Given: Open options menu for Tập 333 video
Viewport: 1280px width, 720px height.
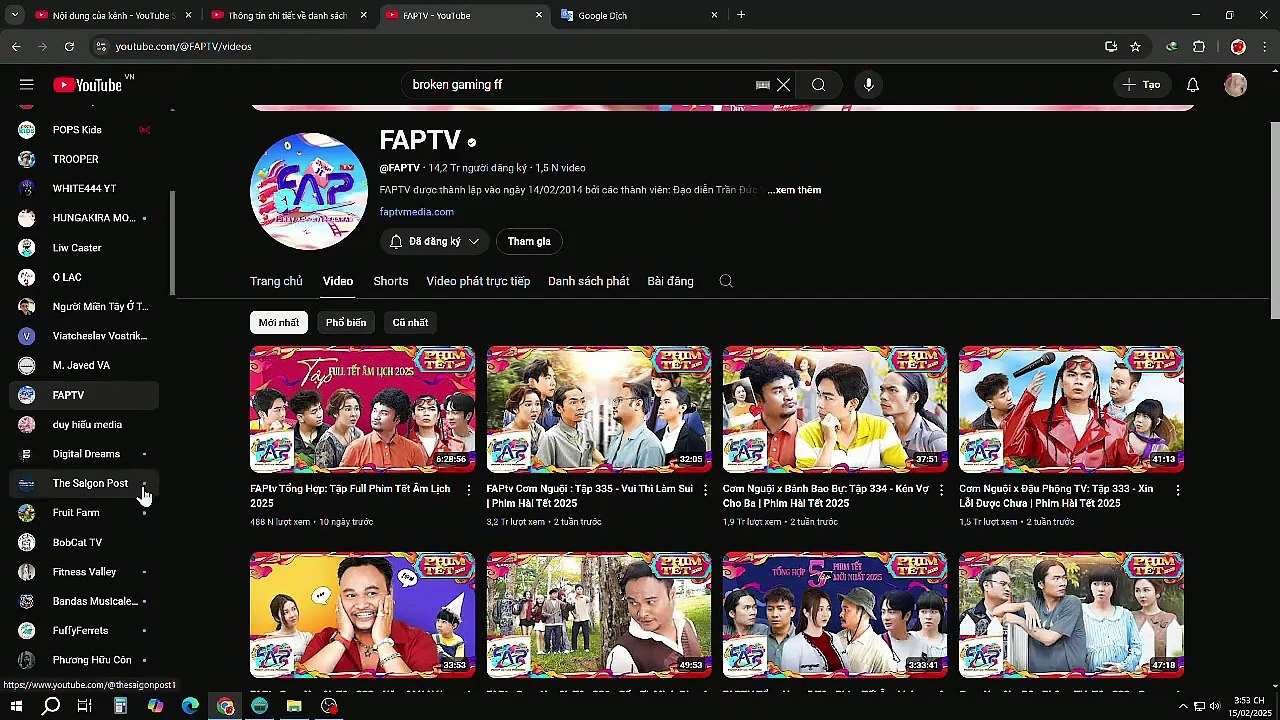Looking at the screenshot, I should tap(1177, 490).
